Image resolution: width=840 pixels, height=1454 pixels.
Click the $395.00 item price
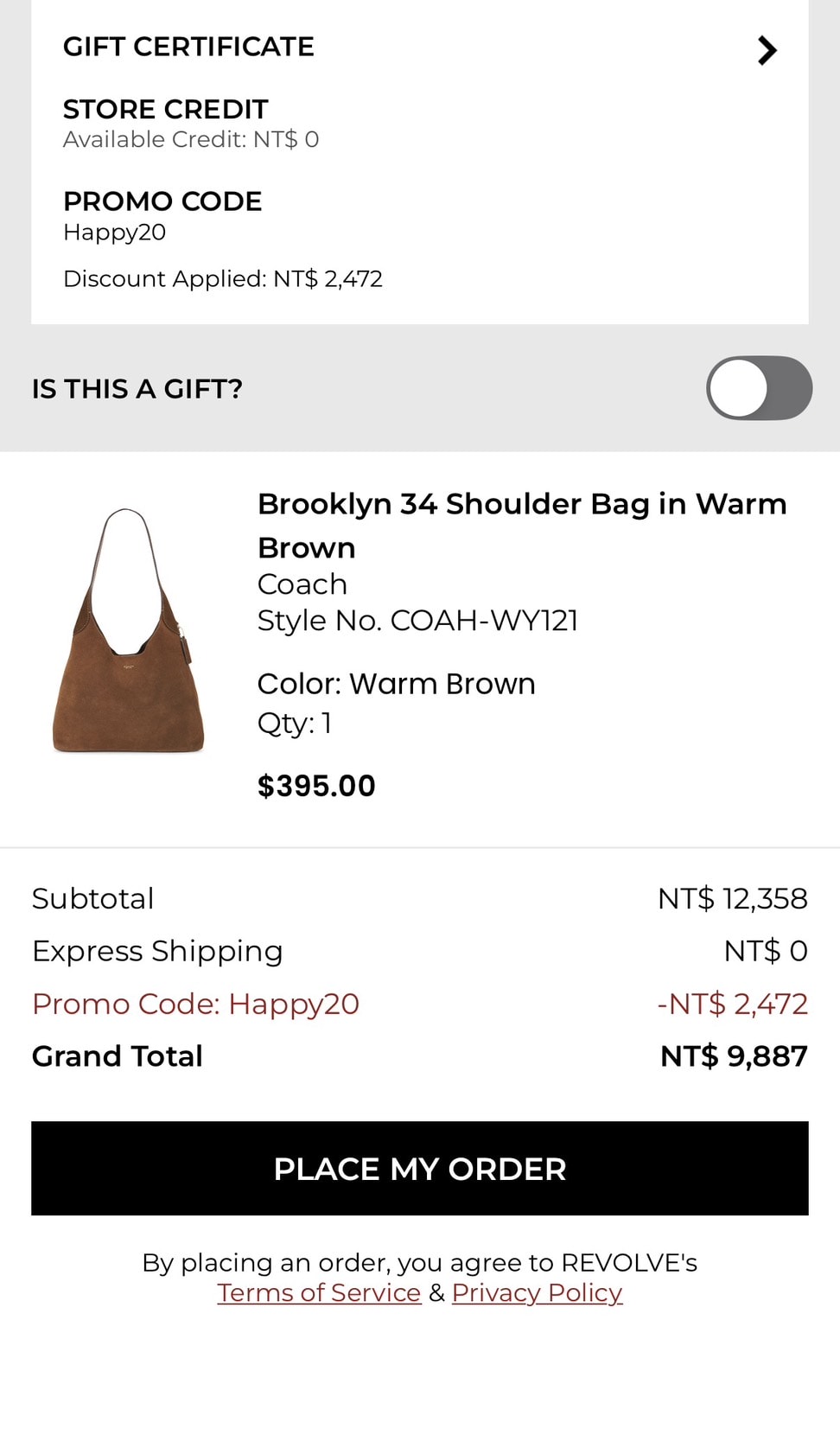point(316,786)
